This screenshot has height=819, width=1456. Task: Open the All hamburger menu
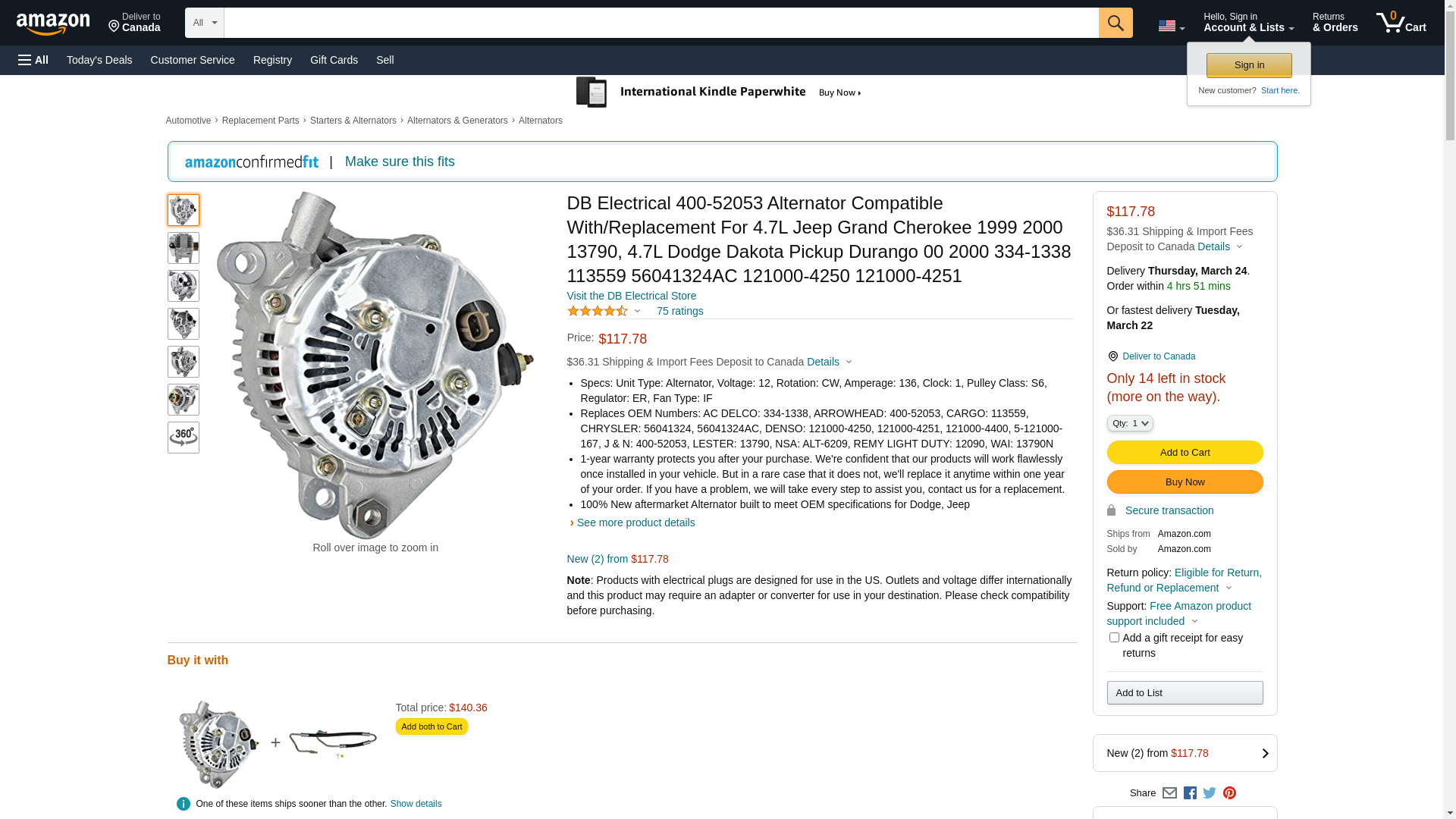point(33,60)
